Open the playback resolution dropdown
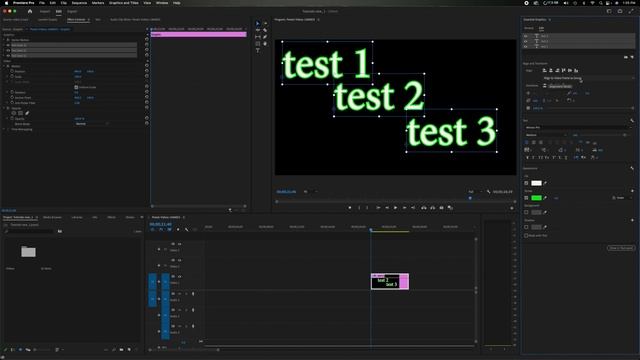The image size is (640, 360). pos(474,191)
